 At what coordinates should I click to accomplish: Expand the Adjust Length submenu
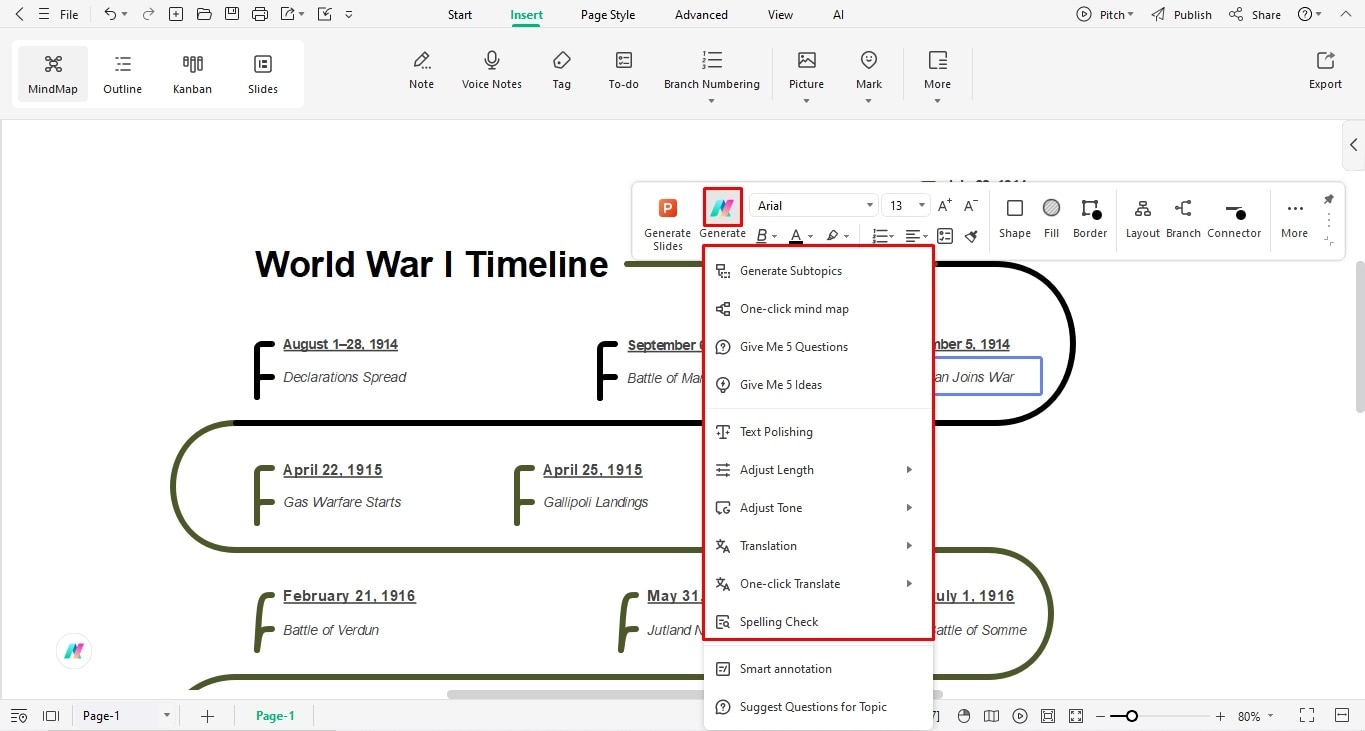818,470
